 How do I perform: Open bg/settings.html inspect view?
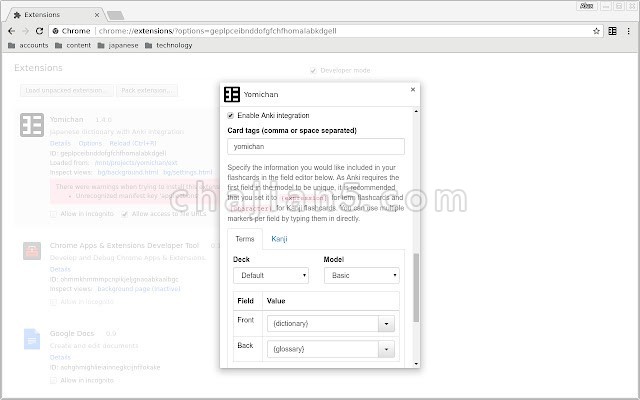(x=188, y=172)
